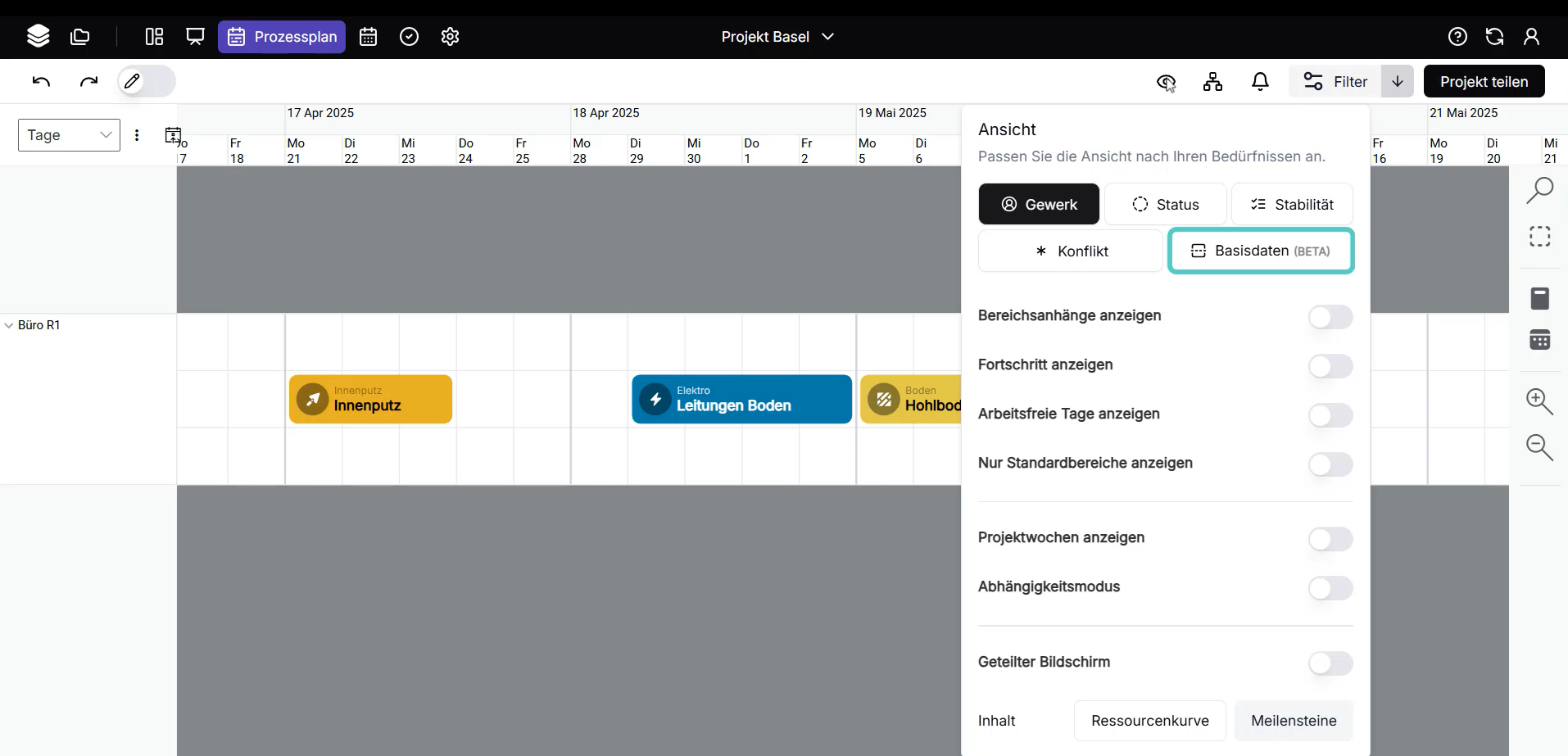Click the zoom in magnifier icon

tap(1539, 401)
